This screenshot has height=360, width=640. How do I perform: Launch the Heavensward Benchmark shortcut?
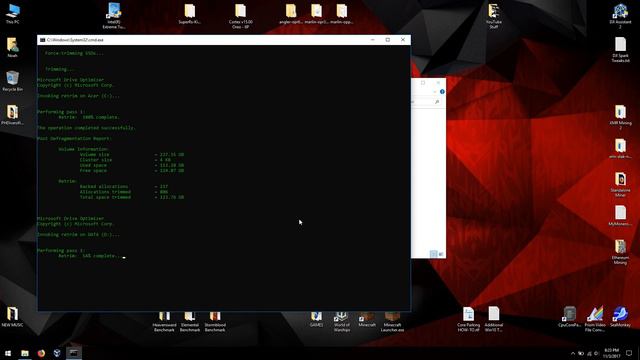point(164,322)
